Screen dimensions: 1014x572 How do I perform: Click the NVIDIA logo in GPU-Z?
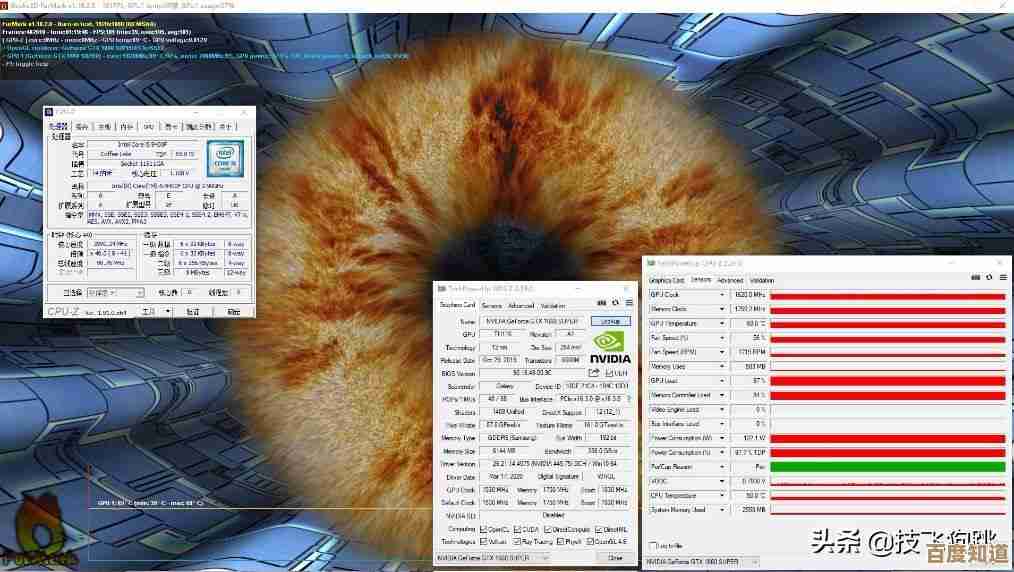pos(610,347)
